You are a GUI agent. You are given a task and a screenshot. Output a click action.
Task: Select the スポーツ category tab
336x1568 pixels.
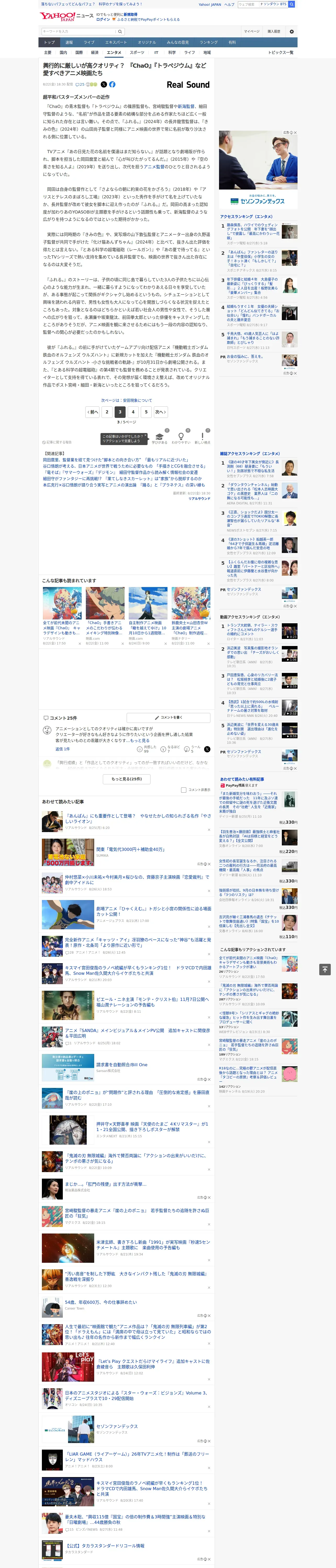(x=137, y=52)
